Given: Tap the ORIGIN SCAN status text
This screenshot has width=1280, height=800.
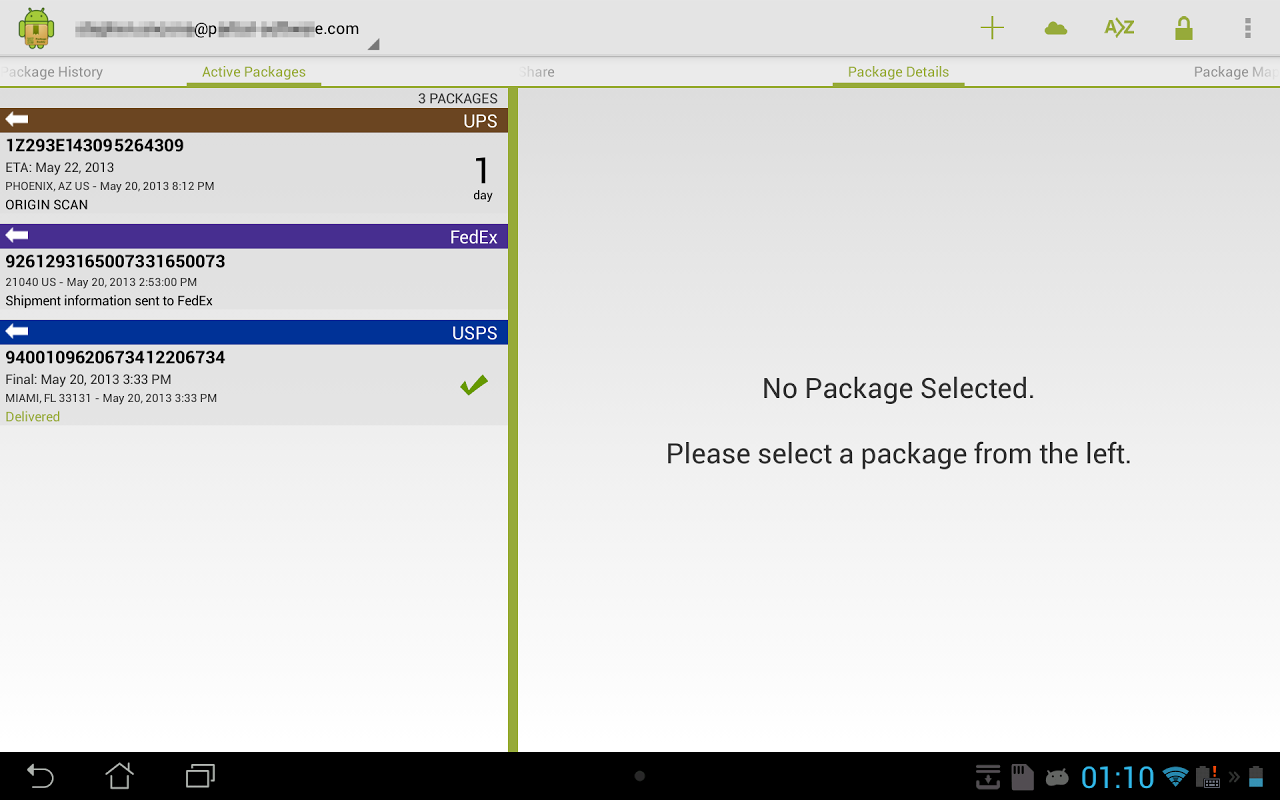Looking at the screenshot, I should [47, 205].
